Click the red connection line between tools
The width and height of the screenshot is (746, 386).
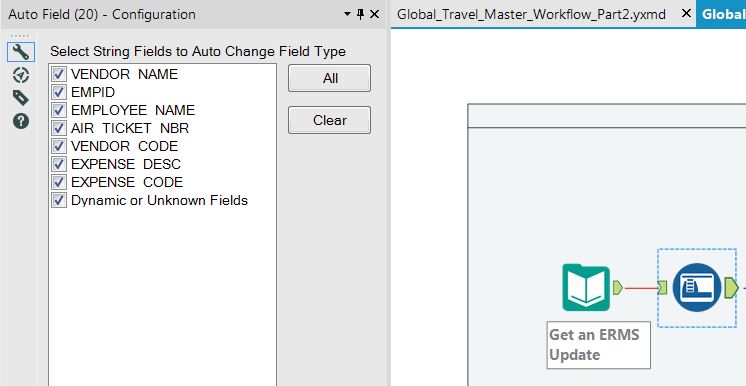640,288
